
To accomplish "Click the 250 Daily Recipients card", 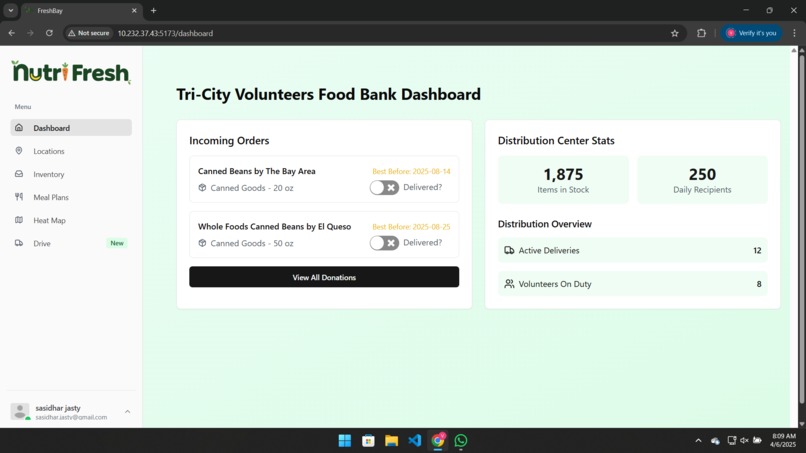I will (x=702, y=180).
